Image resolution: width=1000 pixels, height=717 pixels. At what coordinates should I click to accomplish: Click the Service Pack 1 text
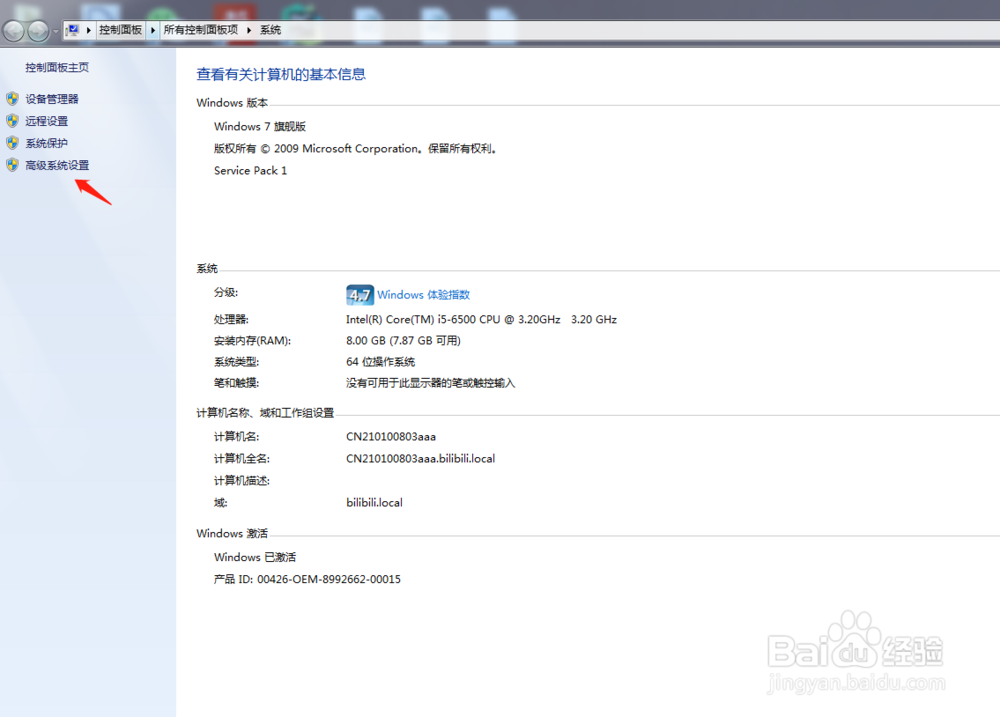[250, 170]
